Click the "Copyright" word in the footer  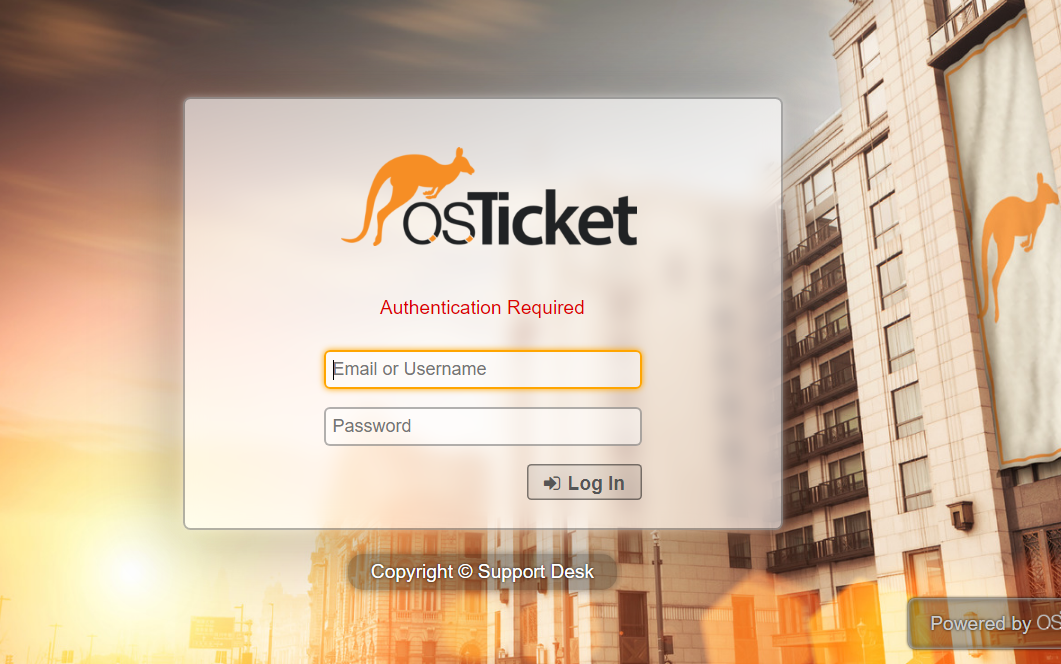point(411,573)
